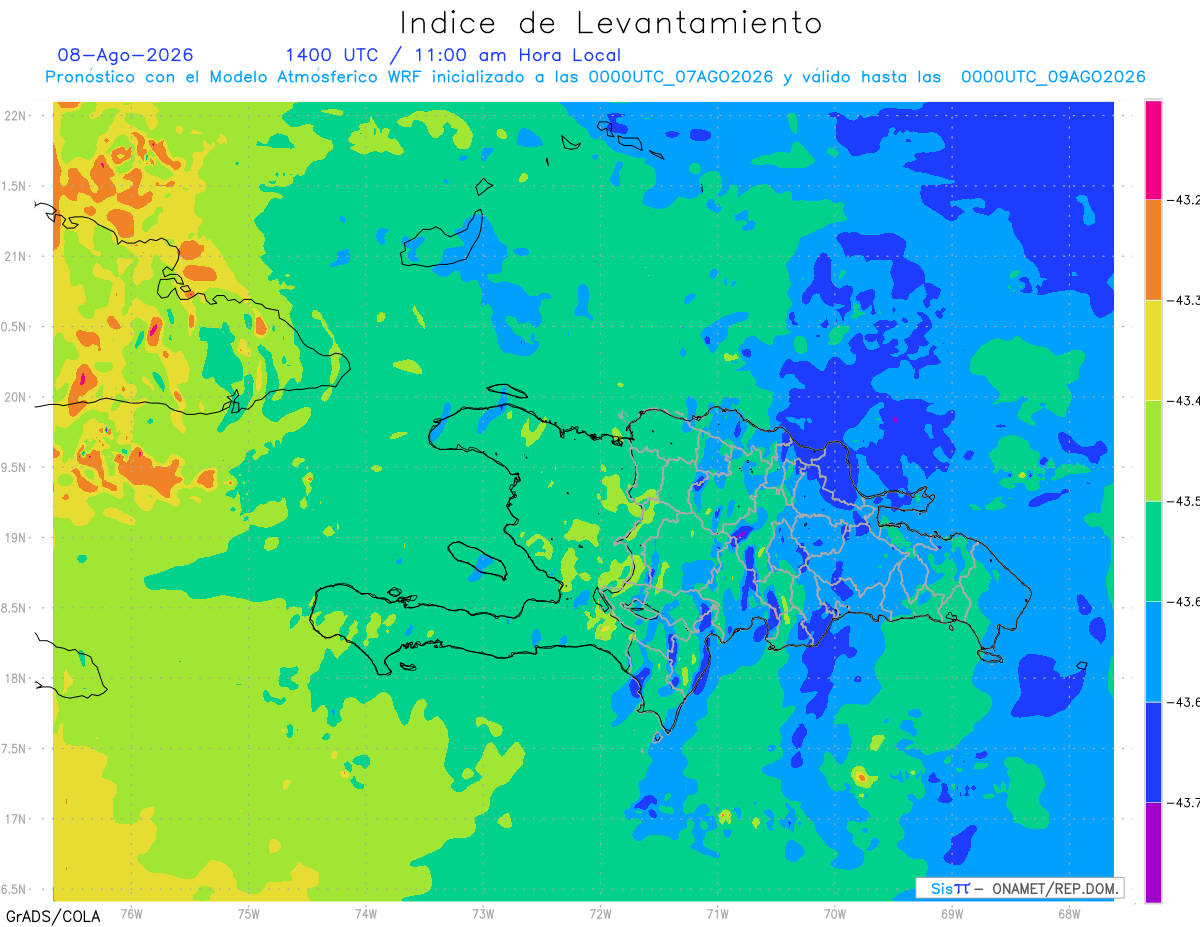
Task: Click the legend value '-43.5'
Action: point(1183,501)
